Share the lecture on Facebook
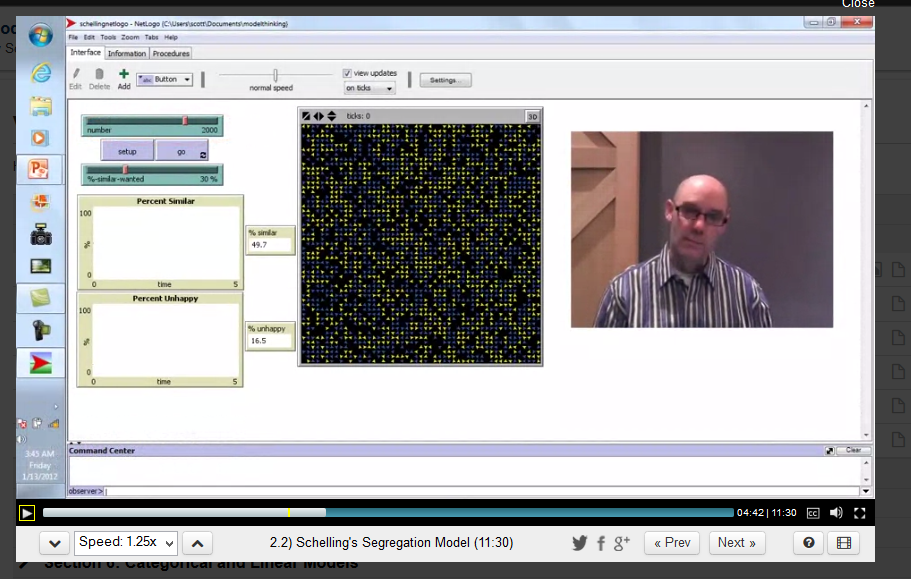 click(601, 543)
